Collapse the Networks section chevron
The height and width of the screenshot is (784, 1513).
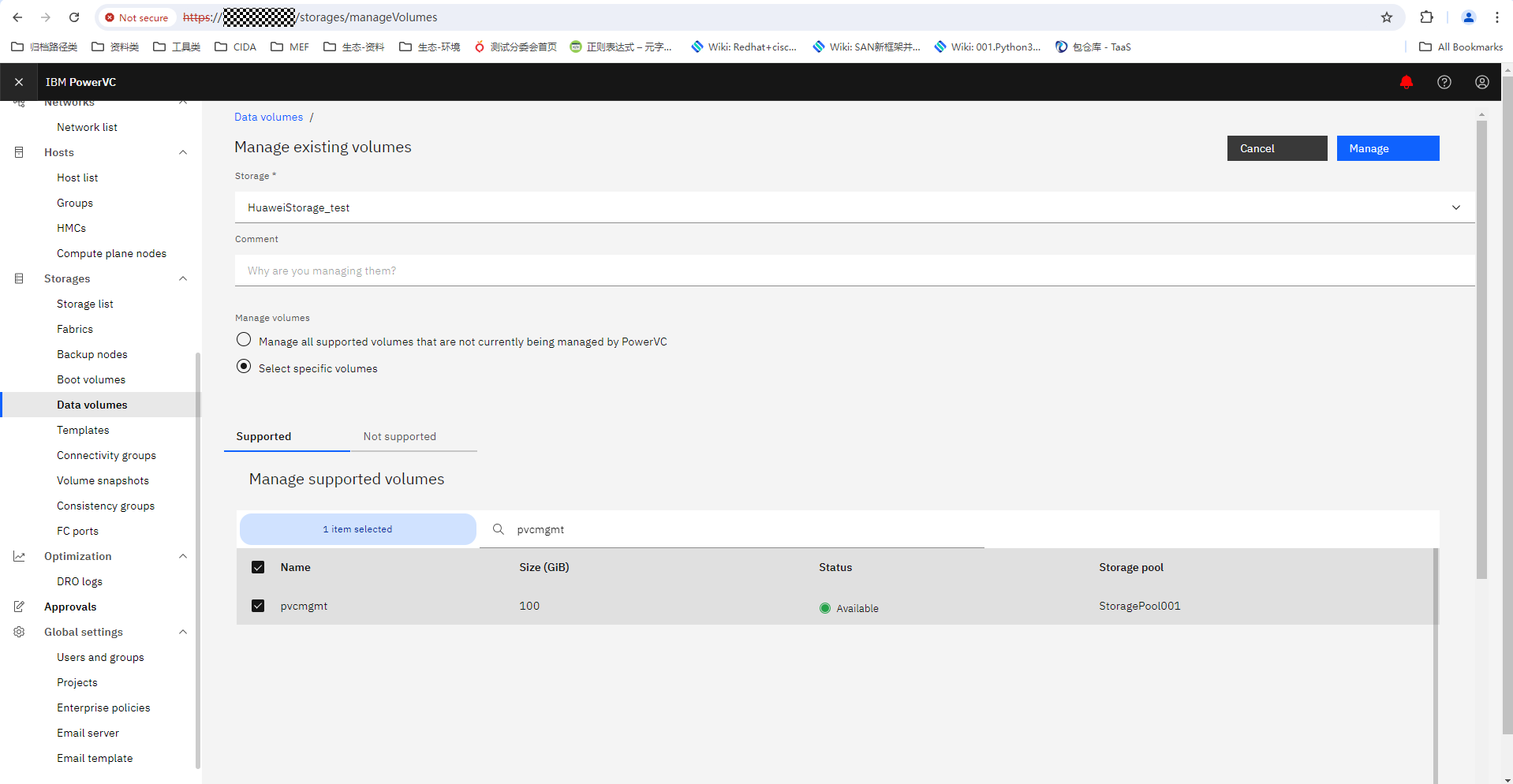[183, 103]
